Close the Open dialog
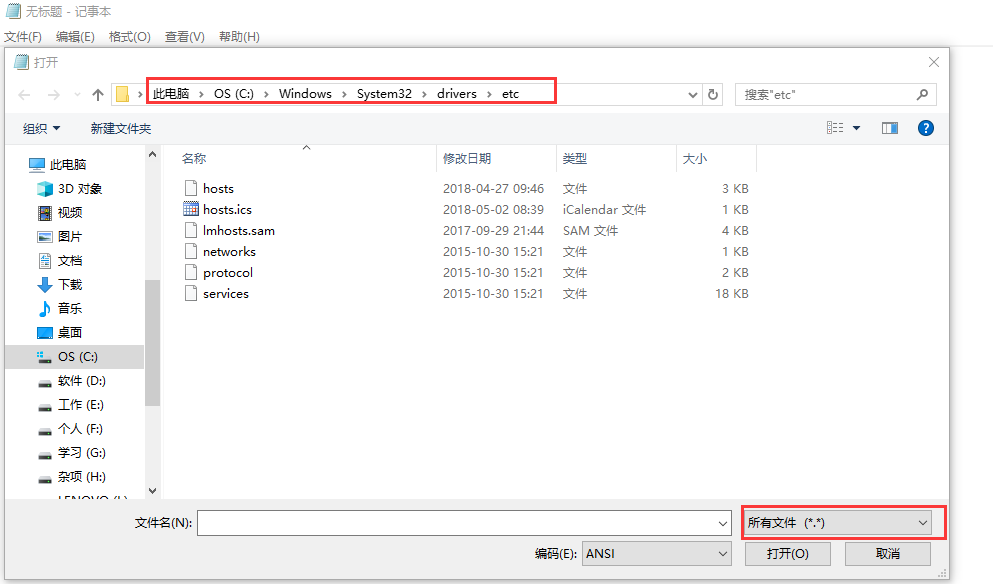Viewport: 993px width, 584px height. [x=933, y=62]
